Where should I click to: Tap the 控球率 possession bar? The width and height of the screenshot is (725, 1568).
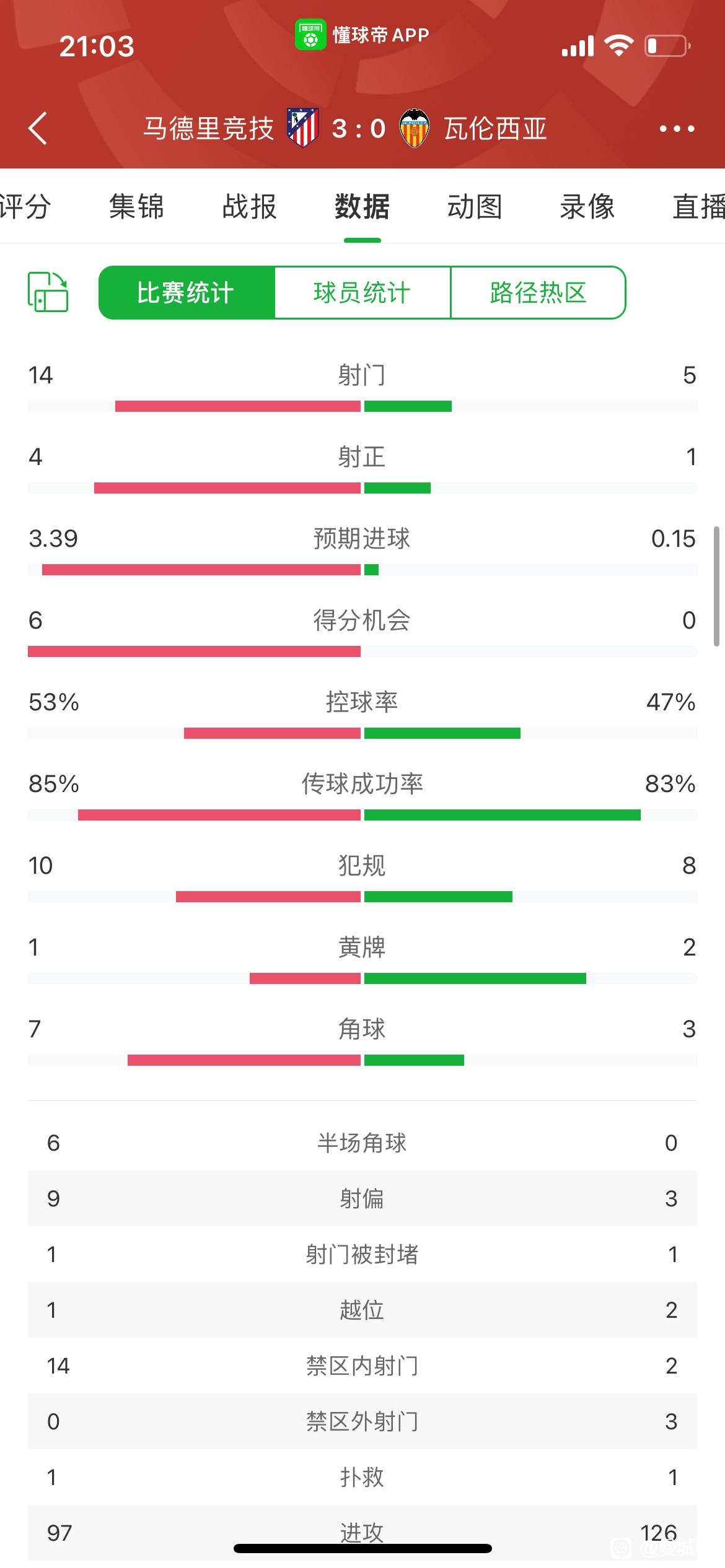pyautogui.click(x=362, y=733)
